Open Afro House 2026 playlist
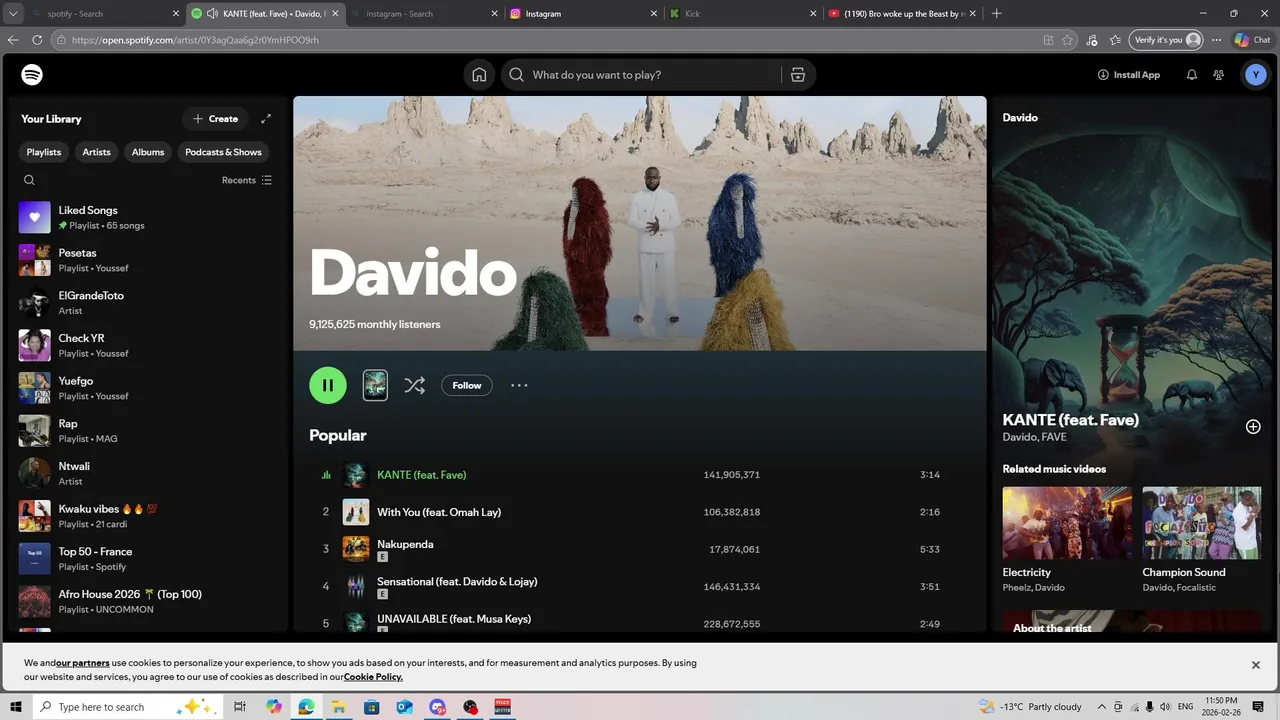Image resolution: width=1280 pixels, height=720 pixels. pos(148,601)
